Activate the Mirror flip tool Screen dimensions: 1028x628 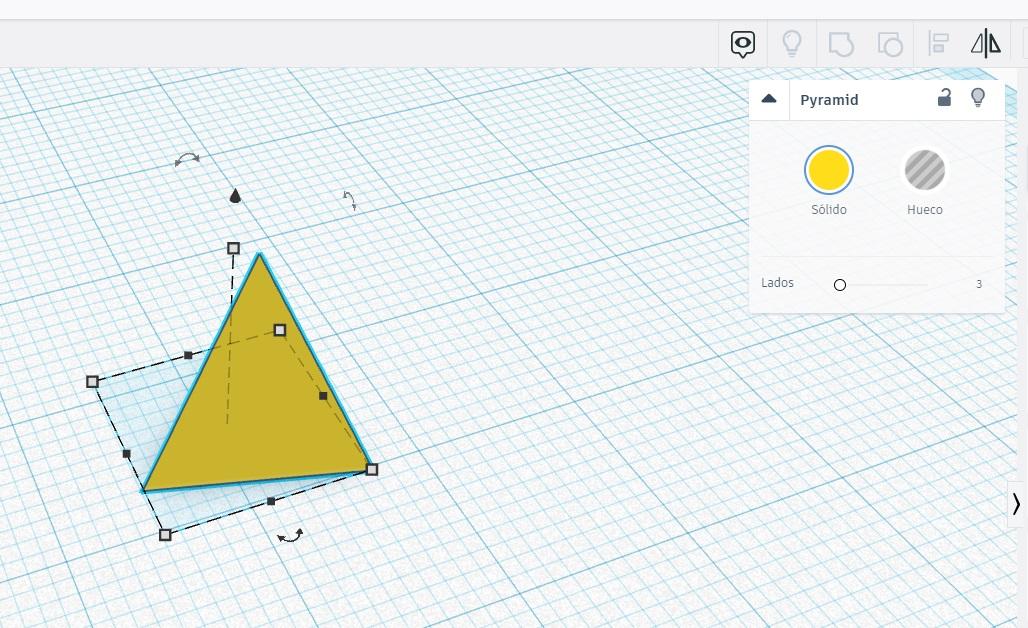coord(986,44)
